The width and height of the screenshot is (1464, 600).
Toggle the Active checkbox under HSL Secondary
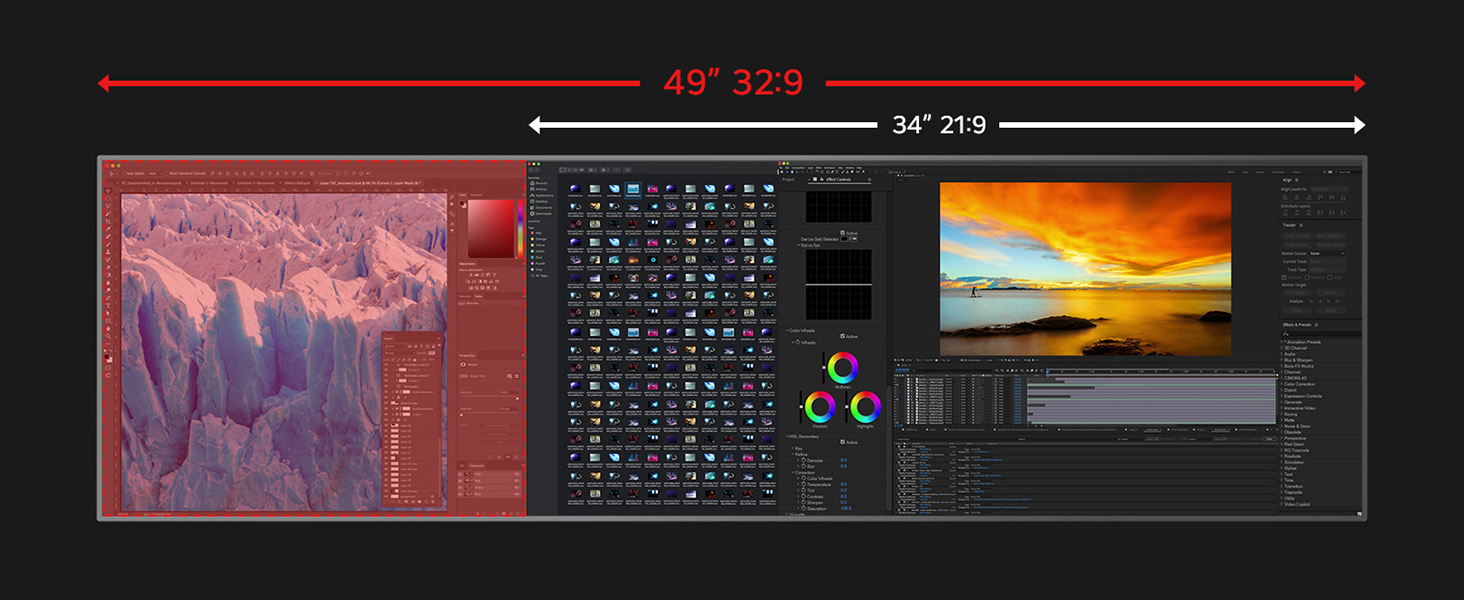click(x=843, y=442)
